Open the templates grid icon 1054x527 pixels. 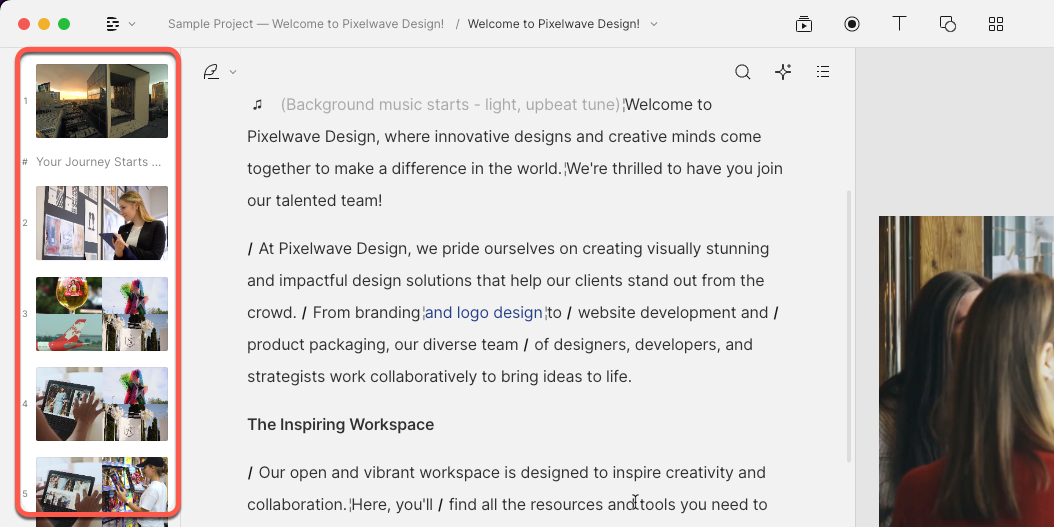click(x=996, y=24)
